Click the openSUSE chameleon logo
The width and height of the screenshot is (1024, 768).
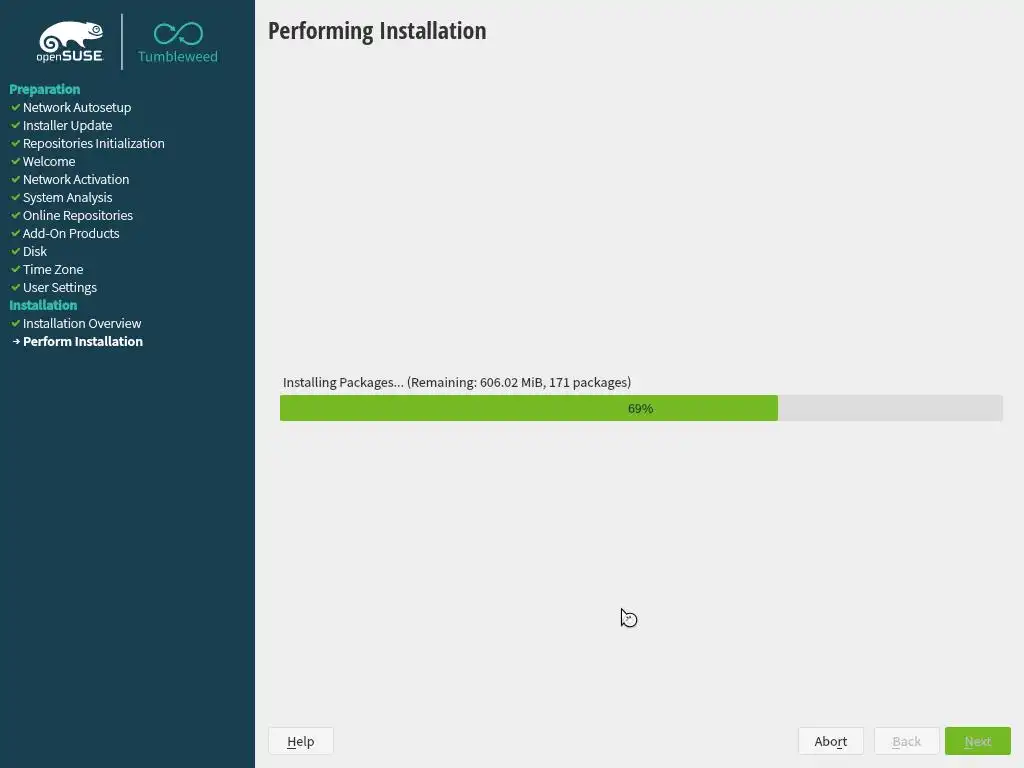click(x=70, y=42)
